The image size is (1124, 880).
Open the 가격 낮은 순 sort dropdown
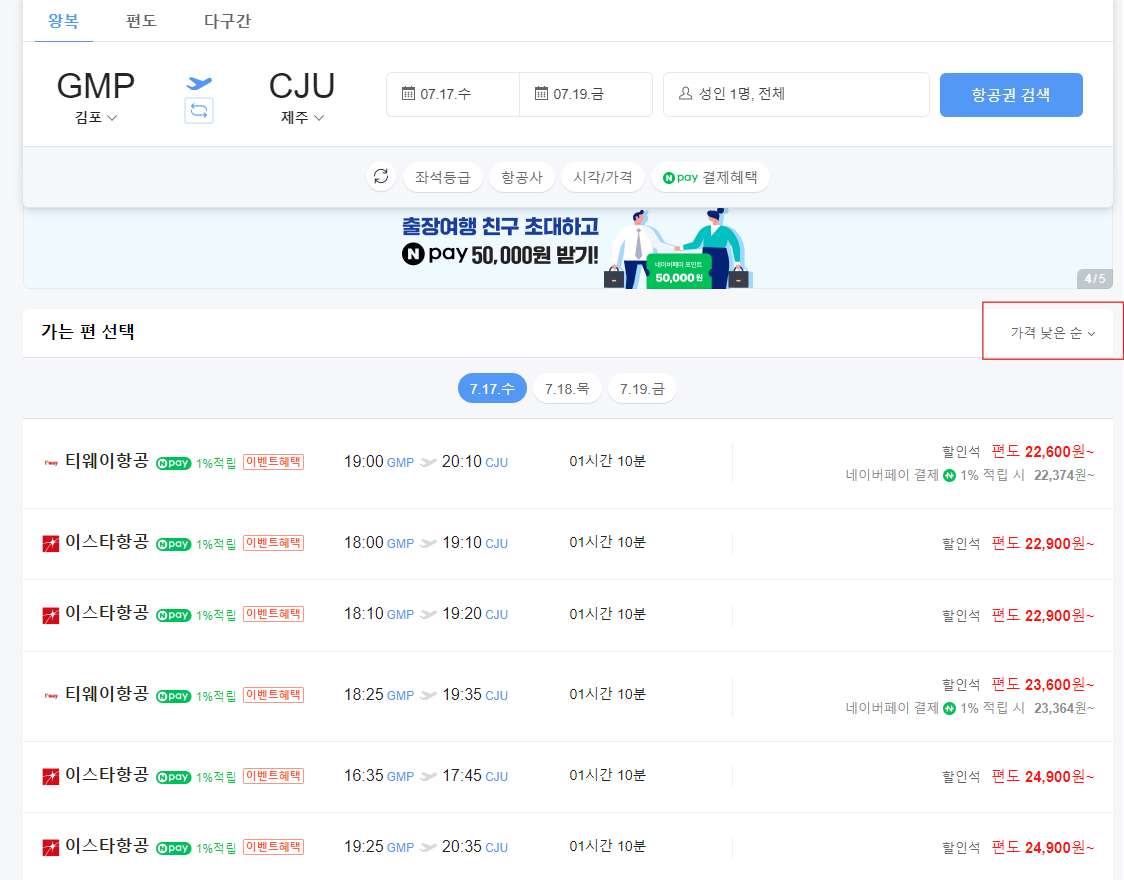(x=1052, y=333)
